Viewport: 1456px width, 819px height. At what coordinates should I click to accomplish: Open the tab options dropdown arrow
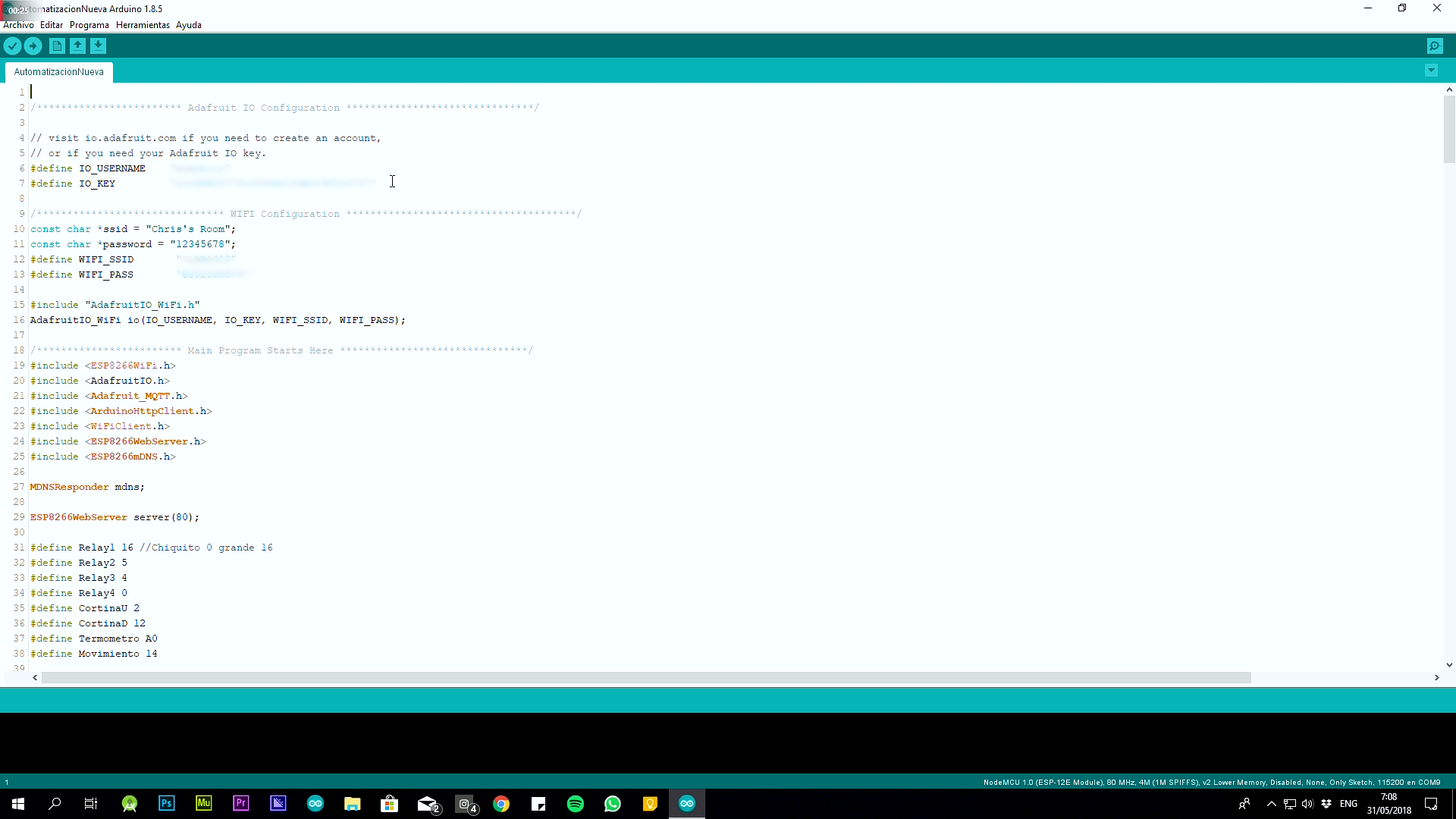1431,71
